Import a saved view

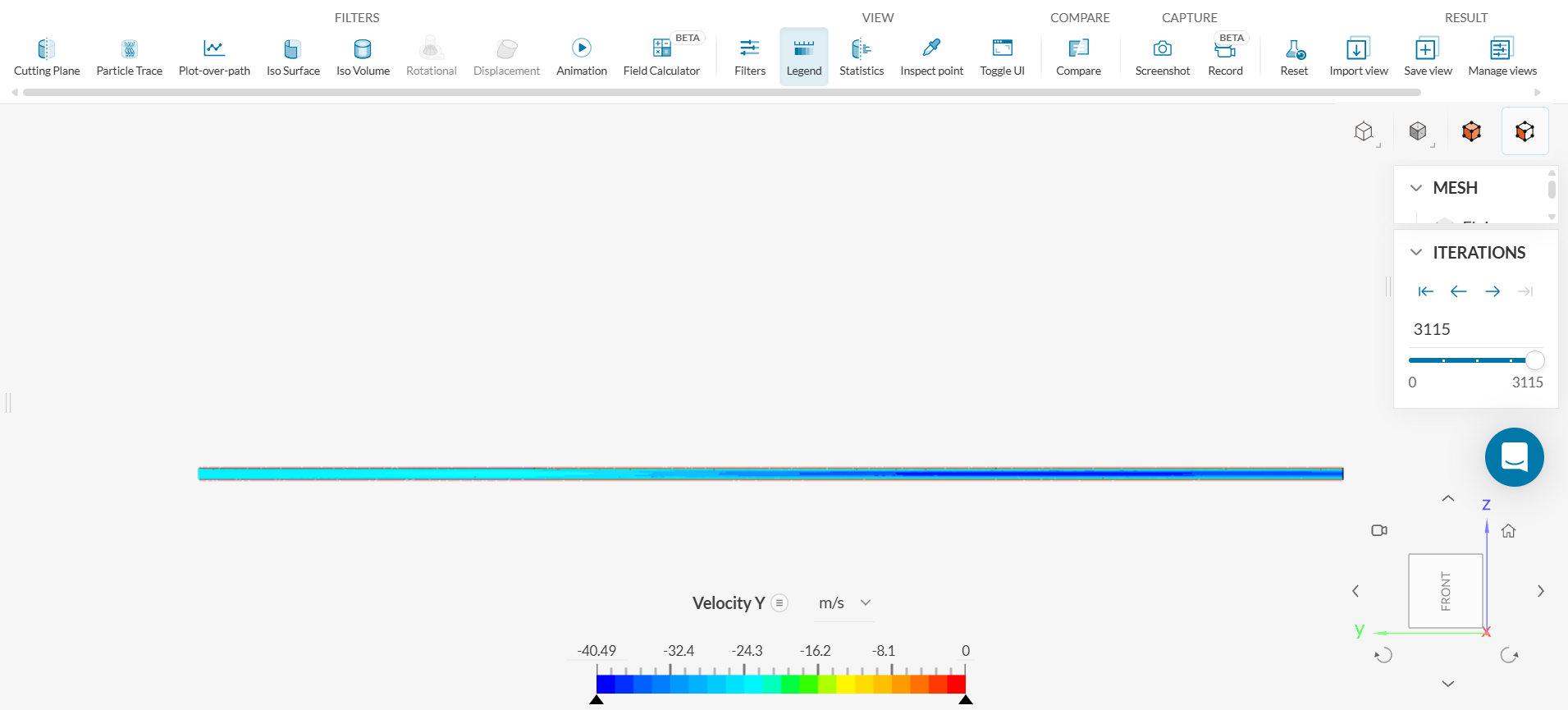[1359, 57]
